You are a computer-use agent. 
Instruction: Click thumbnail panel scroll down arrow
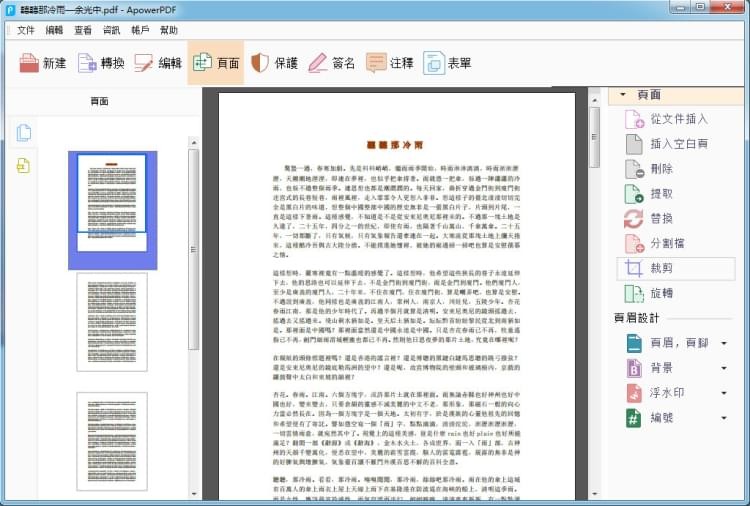click(x=194, y=494)
